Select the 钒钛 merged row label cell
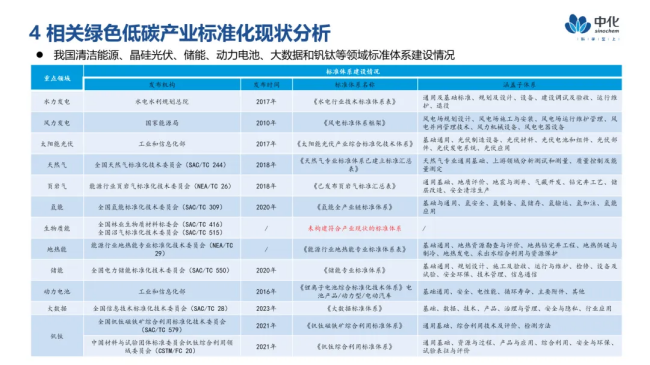This screenshot has width=650, height=365. [57, 336]
